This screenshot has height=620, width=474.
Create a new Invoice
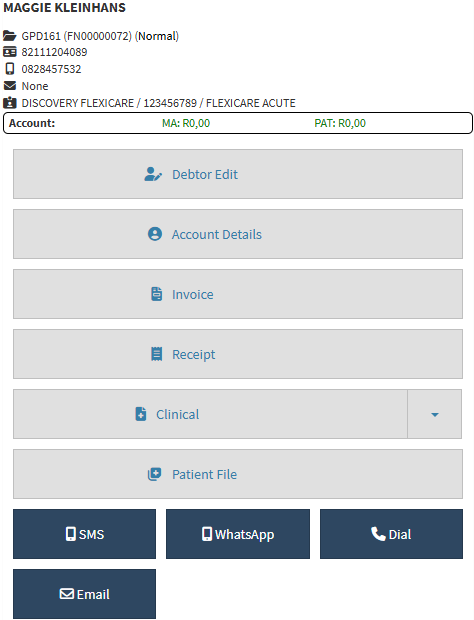pyautogui.click(x=238, y=294)
